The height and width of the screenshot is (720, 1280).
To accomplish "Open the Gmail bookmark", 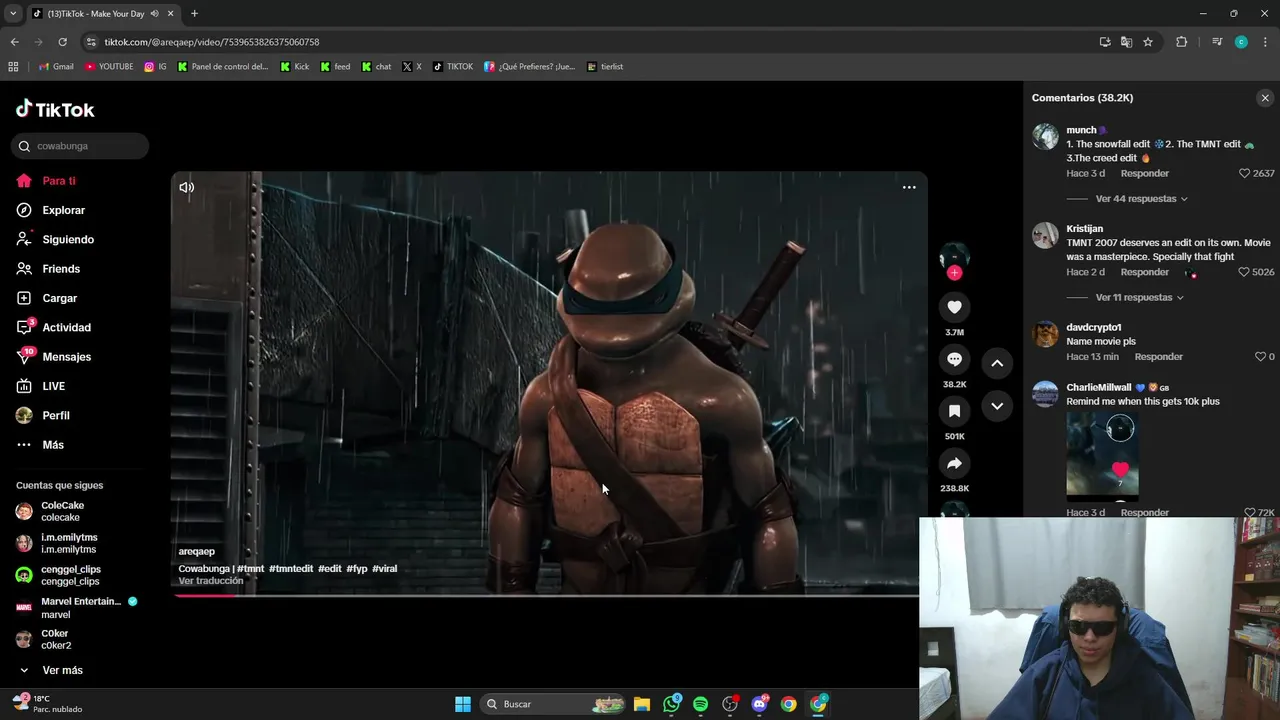I will point(56,67).
